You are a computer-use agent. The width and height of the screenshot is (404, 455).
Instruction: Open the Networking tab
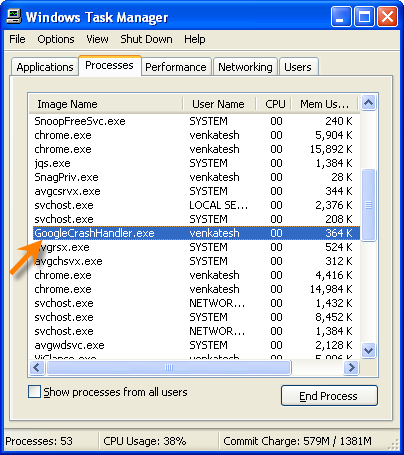point(245,67)
